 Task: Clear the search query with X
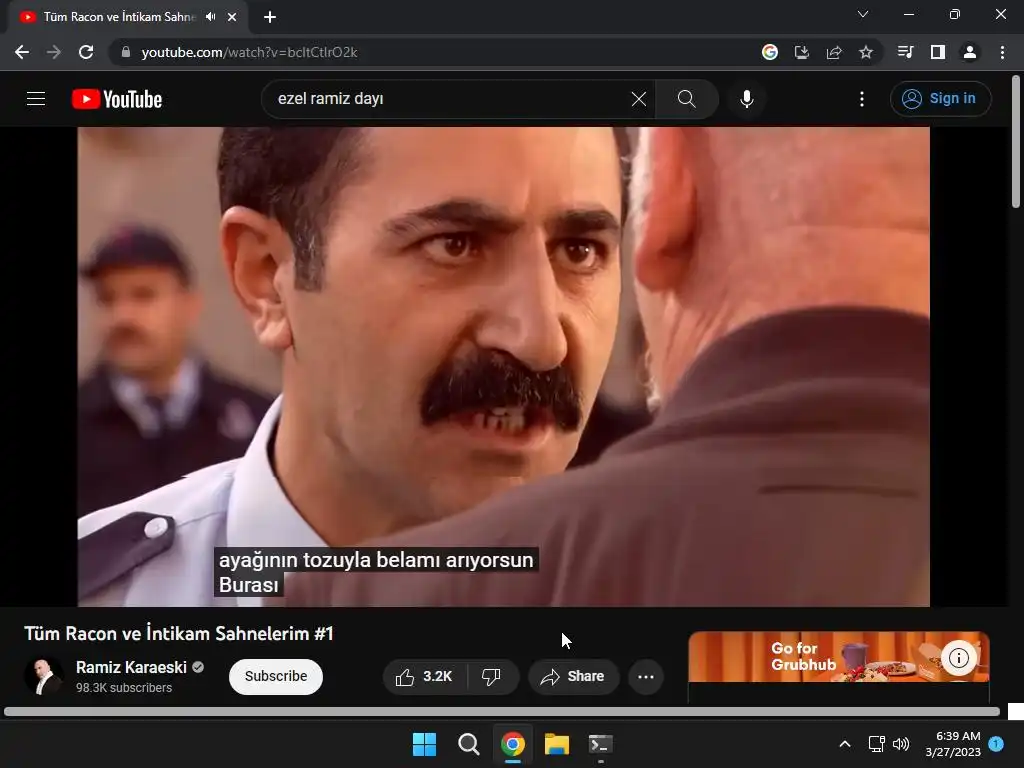(639, 99)
